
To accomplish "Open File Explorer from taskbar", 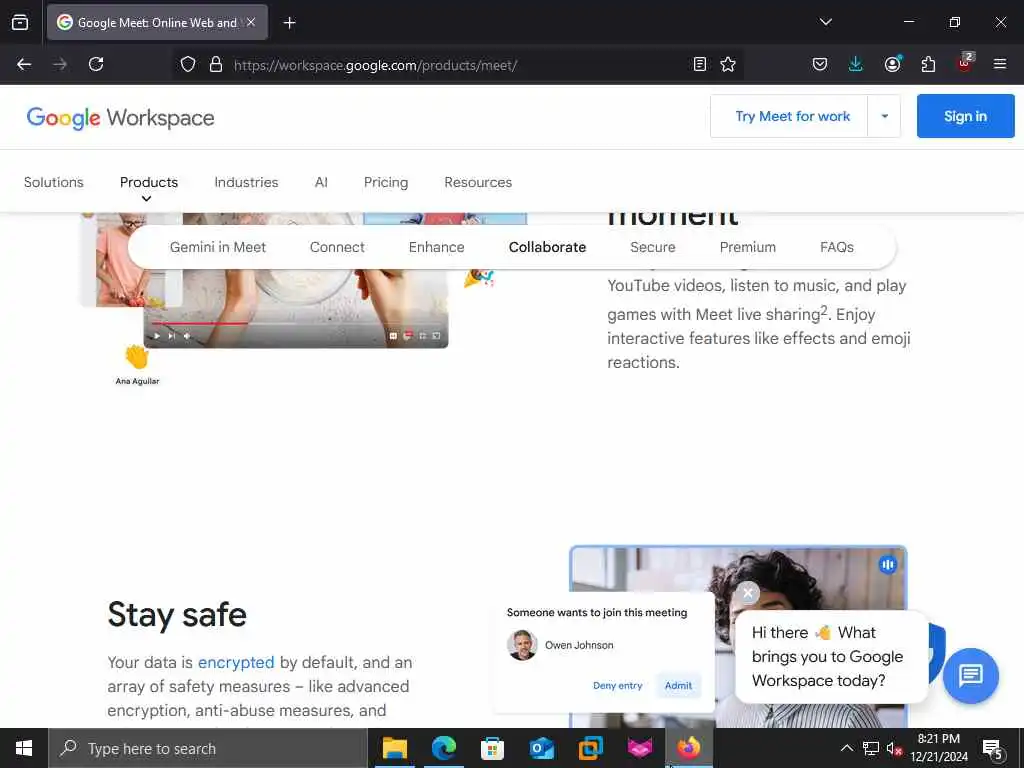I will (x=394, y=748).
